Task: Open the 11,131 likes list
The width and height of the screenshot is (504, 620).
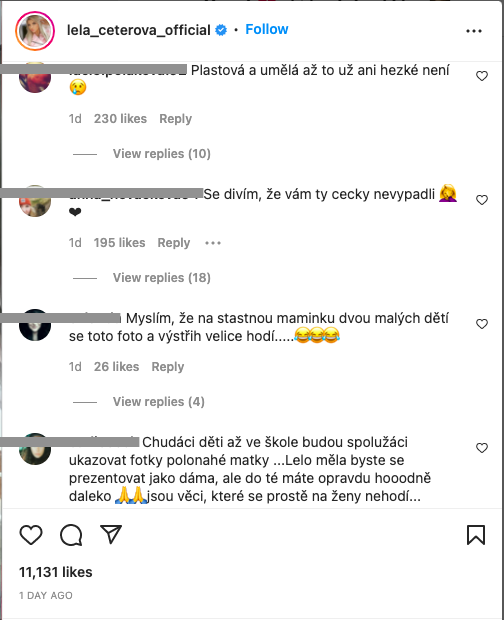Action: 56,572
